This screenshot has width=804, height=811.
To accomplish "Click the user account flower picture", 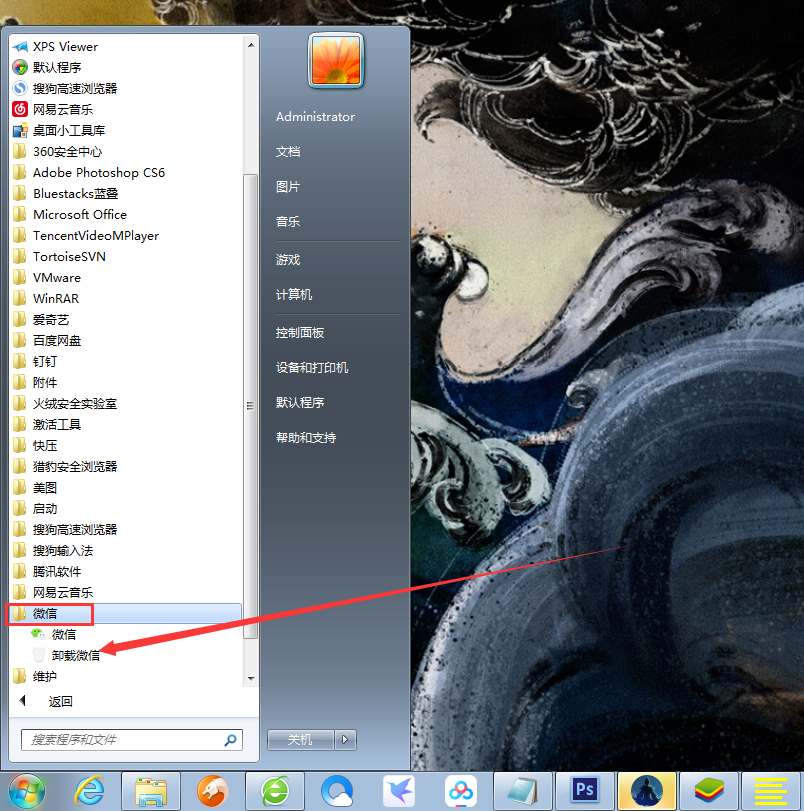I will tap(336, 61).
